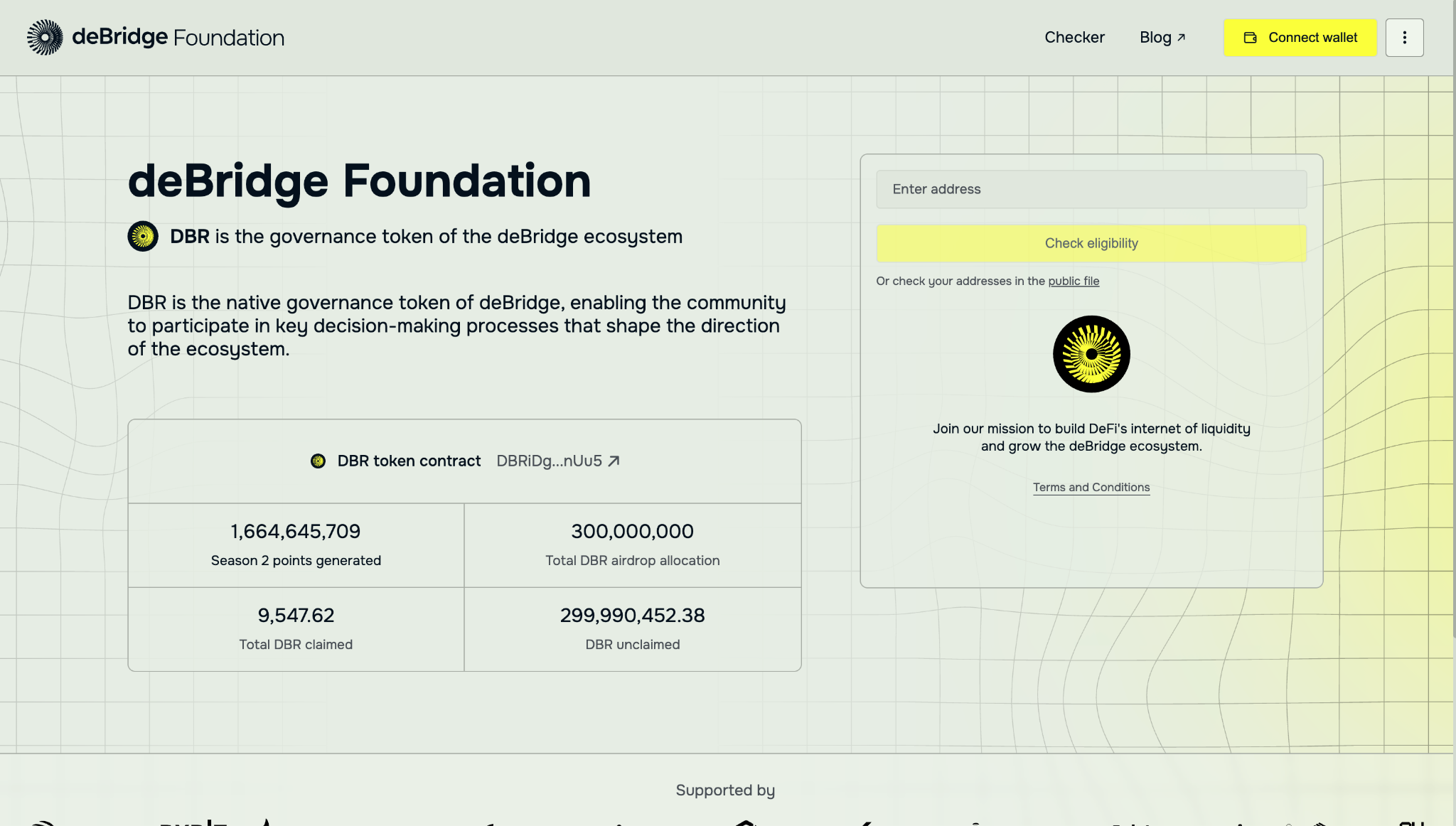Image resolution: width=1456 pixels, height=826 pixels.
Task: Click the Total DBR claimed value
Action: point(296,616)
